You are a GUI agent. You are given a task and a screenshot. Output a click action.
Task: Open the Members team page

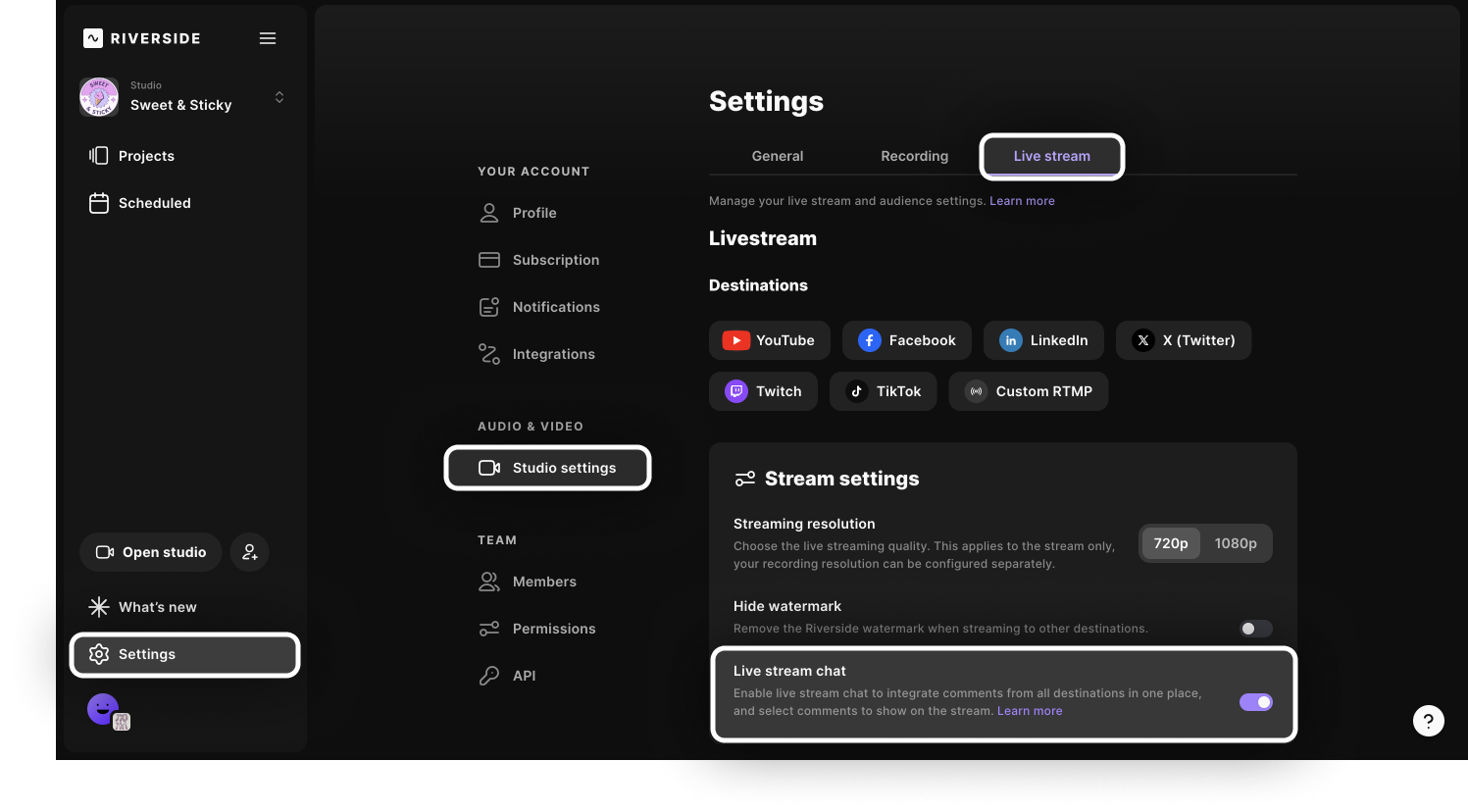pyautogui.click(x=528, y=582)
